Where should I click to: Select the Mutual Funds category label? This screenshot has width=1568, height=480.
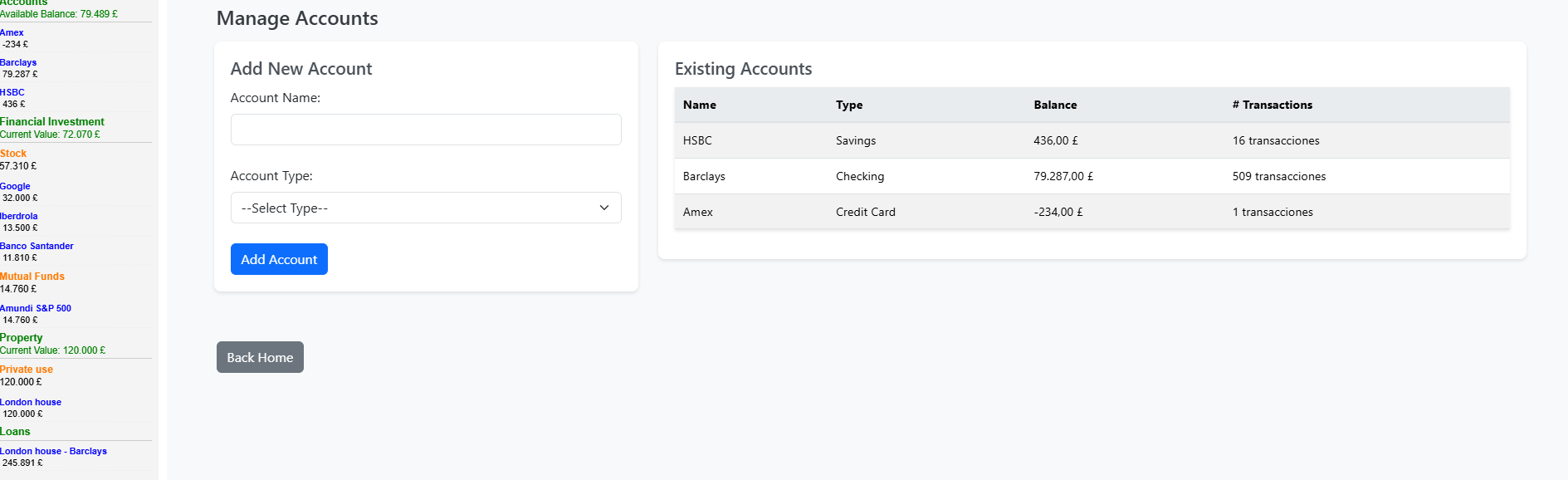[32, 277]
